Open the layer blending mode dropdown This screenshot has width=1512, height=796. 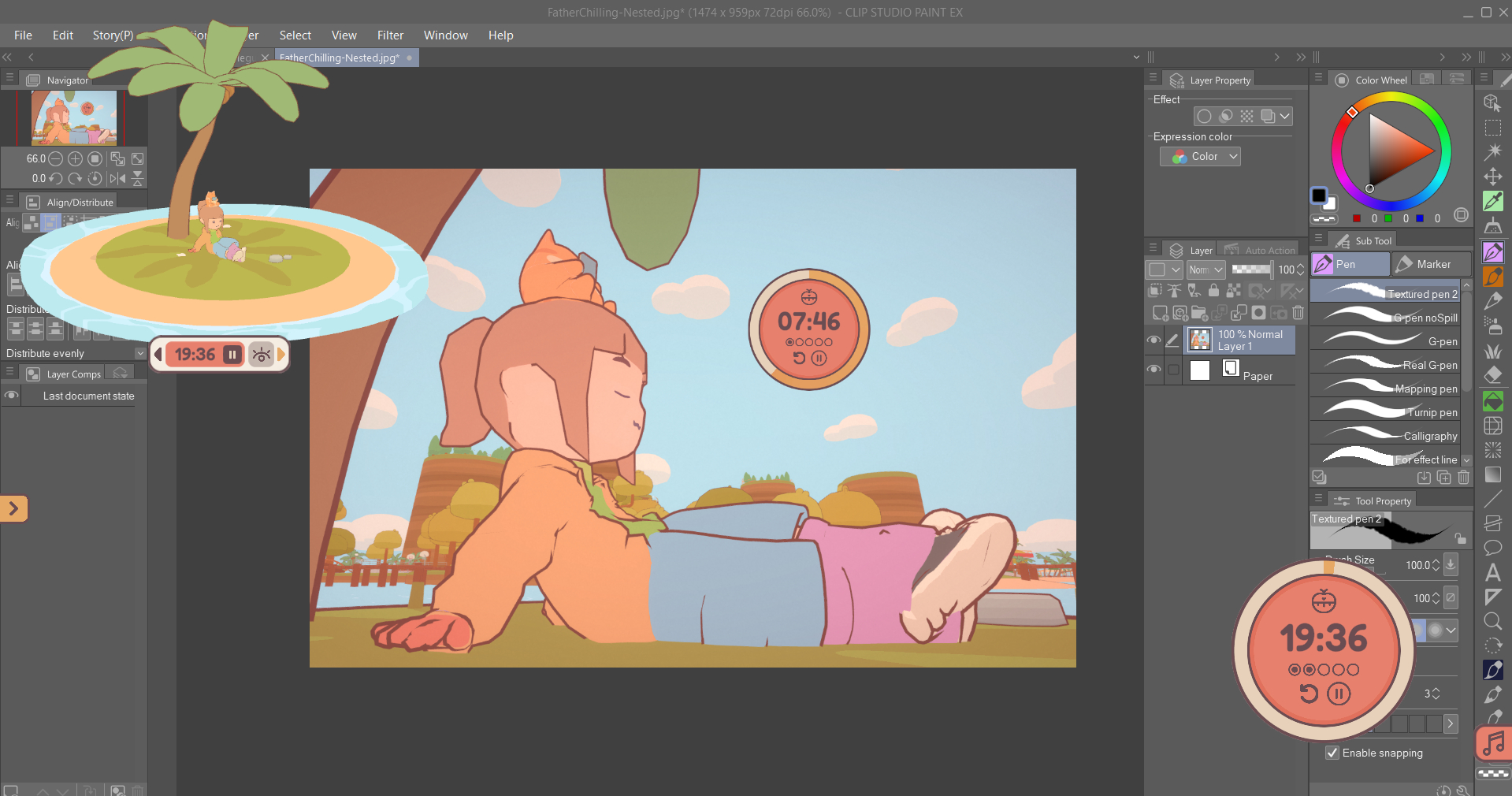tap(1206, 270)
